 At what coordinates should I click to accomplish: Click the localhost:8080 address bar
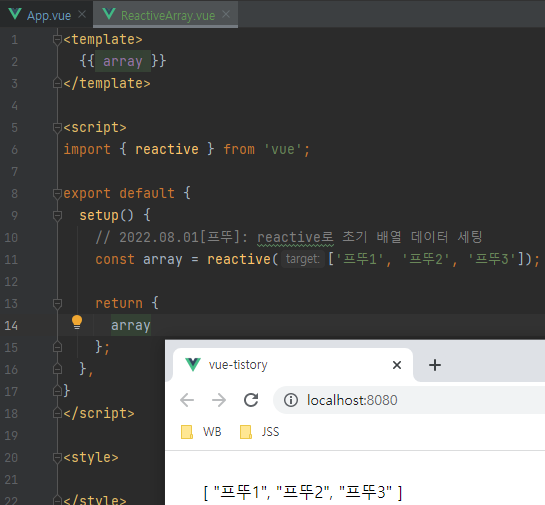[409, 400]
